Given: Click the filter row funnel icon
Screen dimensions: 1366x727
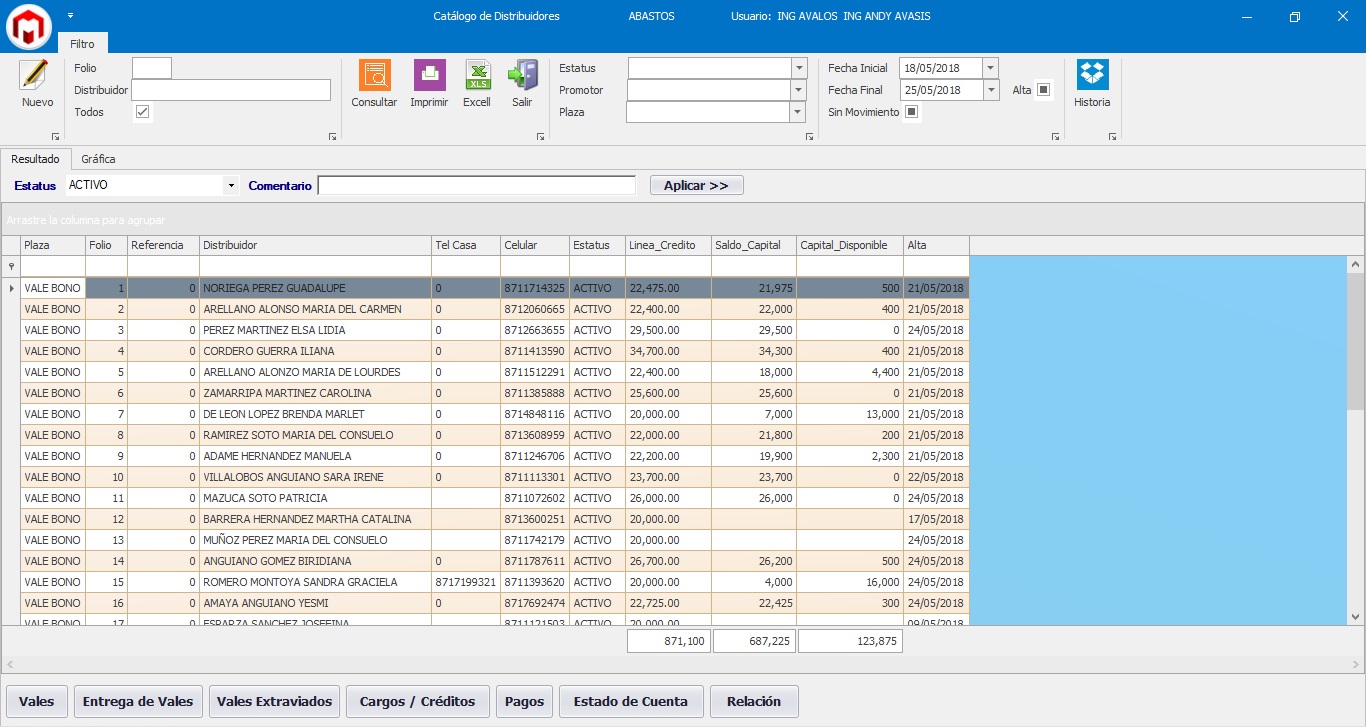Looking at the screenshot, I should (x=11, y=266).
